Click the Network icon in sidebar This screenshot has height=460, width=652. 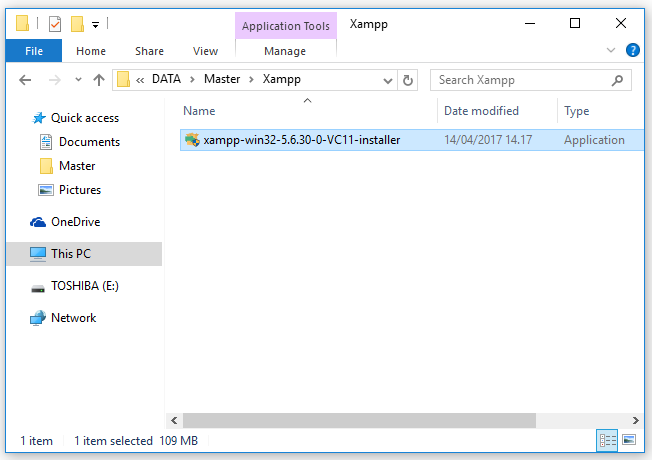[38, 318]
